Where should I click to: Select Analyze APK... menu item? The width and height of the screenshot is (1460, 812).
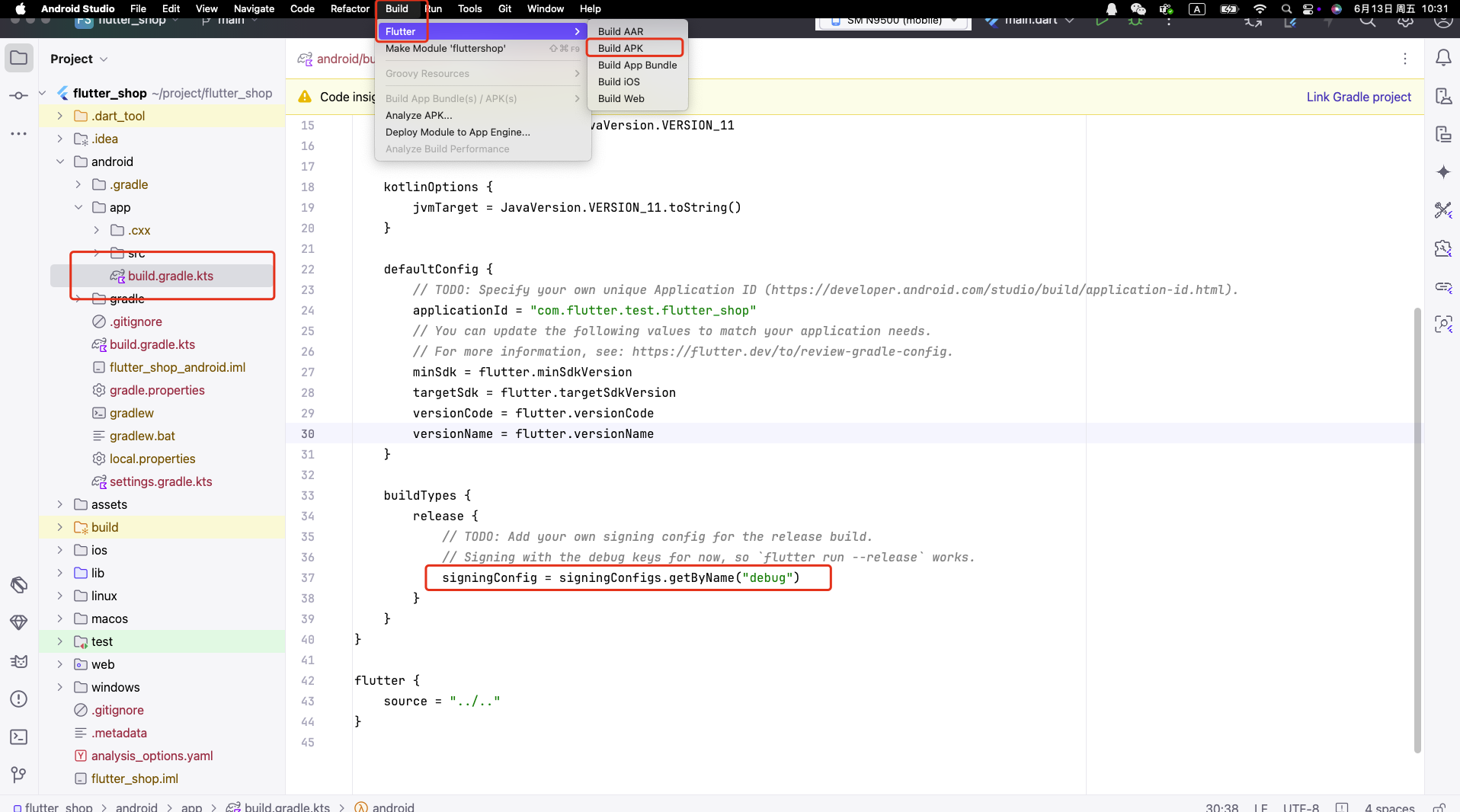coord(482,115)
